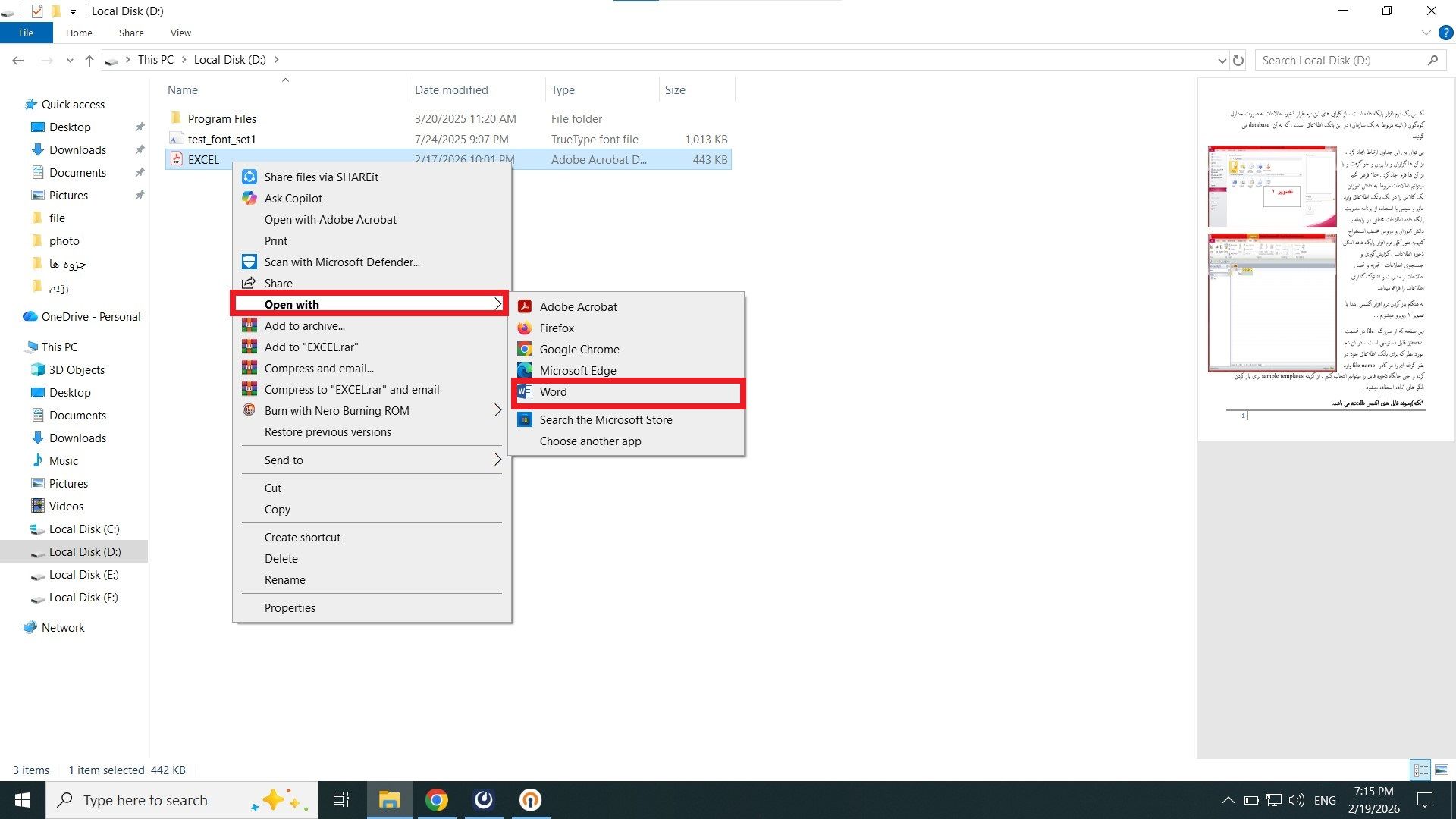1456x819 pixels.
Task: Open EXCEL file with Word
Action: pyautogui.click(x=553, y=392)
